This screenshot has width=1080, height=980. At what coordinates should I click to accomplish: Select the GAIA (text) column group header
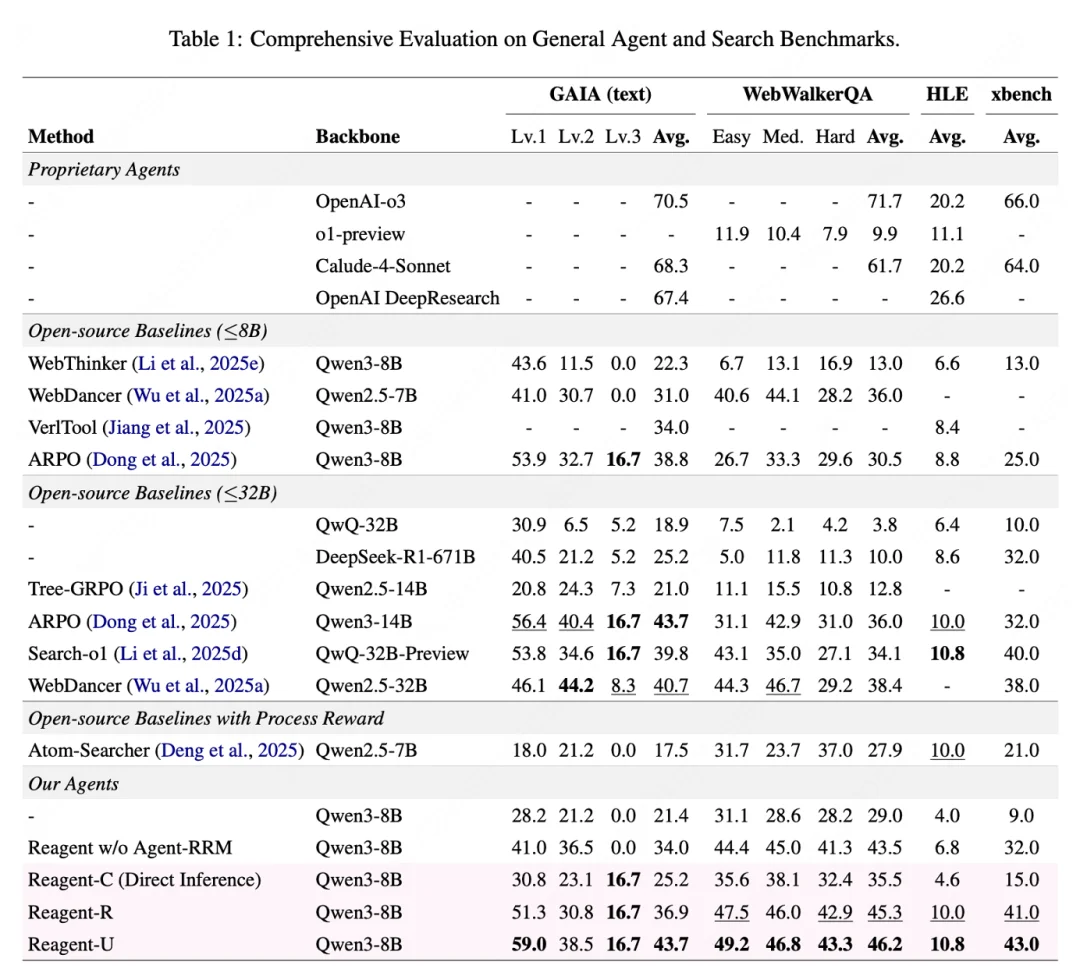click(600, 95)
